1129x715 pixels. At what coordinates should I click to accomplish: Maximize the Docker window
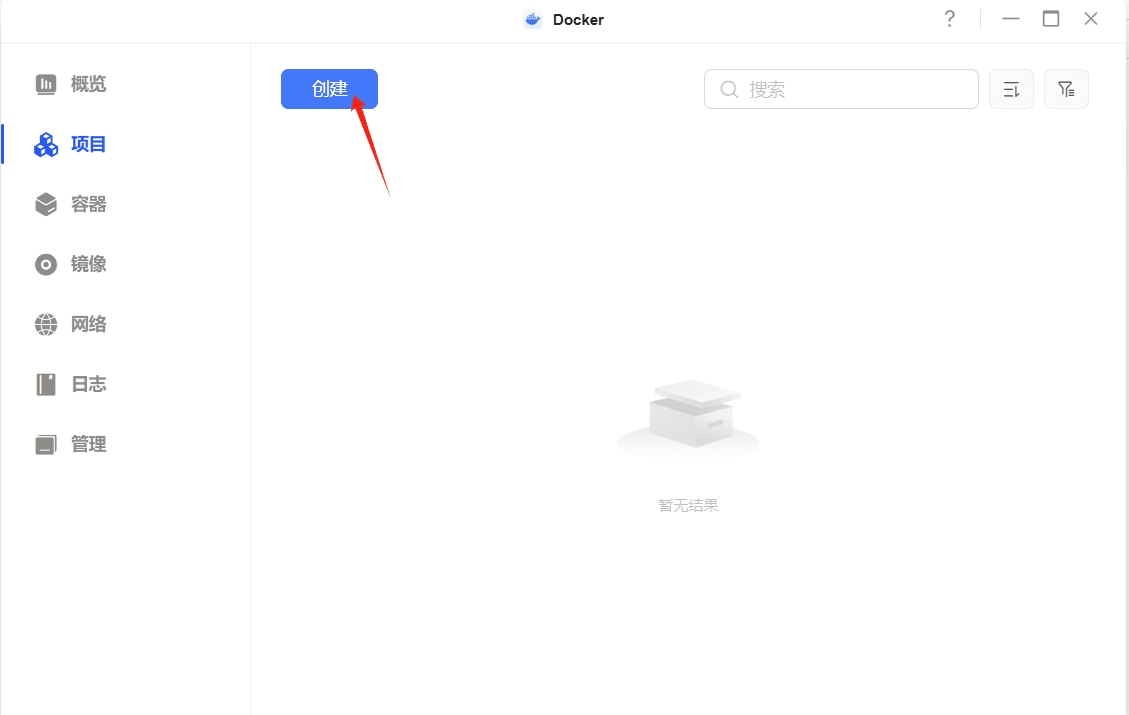tap(1051, 19)
